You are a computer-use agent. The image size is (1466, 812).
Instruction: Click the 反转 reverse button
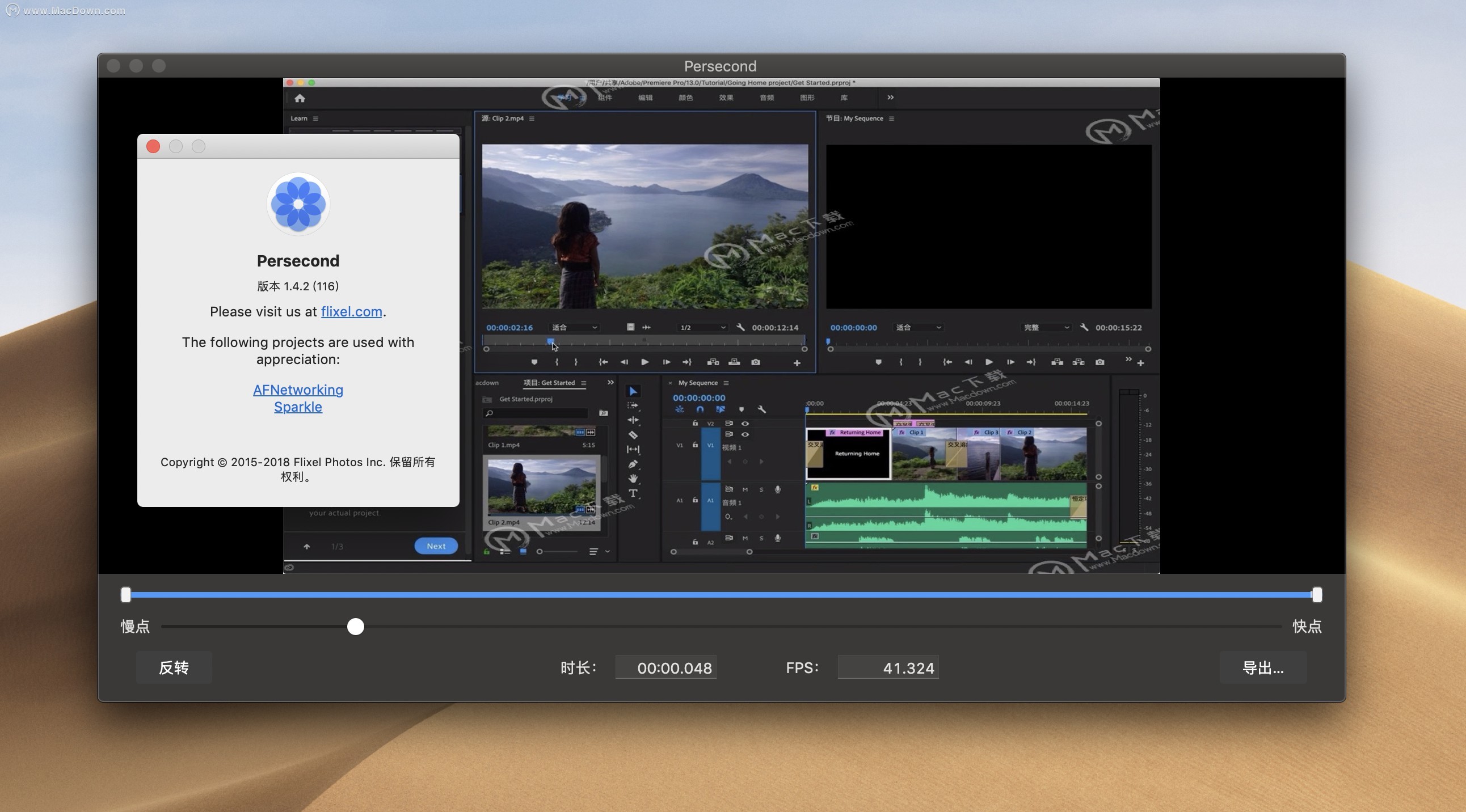(174, 667)
